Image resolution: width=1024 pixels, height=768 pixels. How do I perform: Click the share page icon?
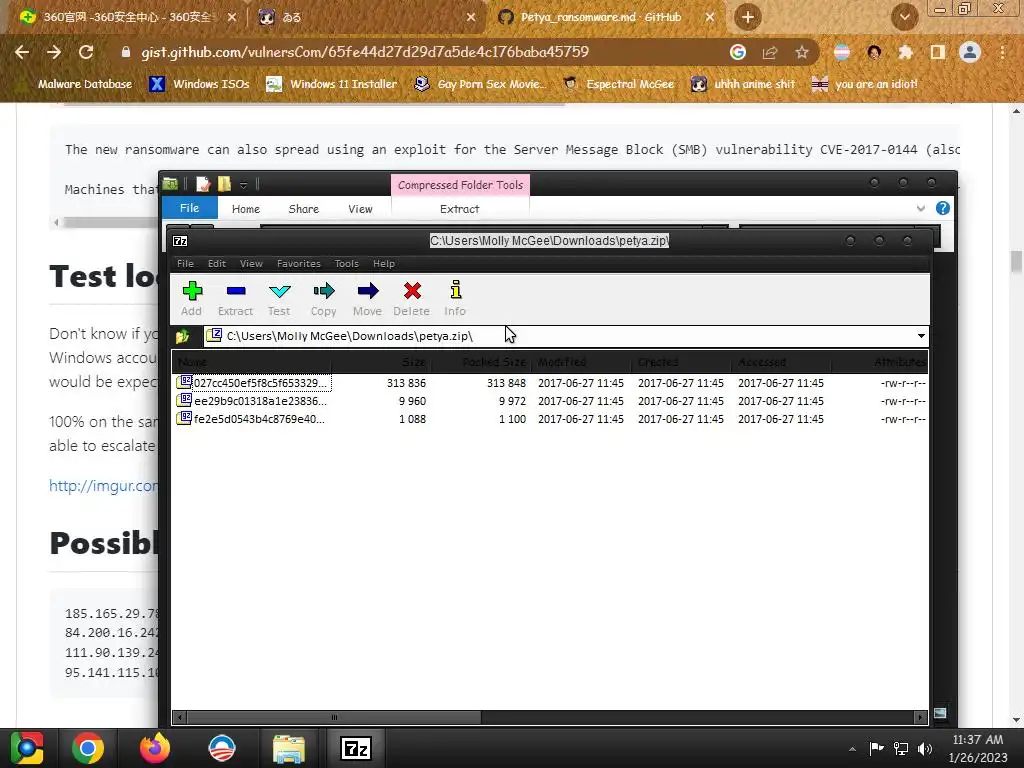click(x=770, y=52)
